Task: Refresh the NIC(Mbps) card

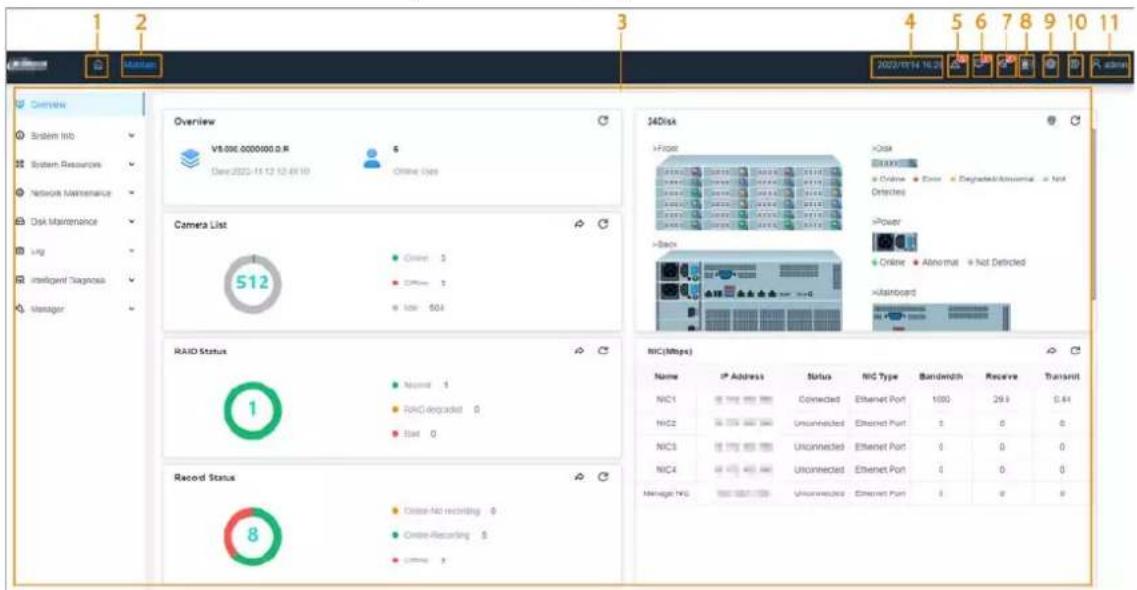Action: 1075,351
